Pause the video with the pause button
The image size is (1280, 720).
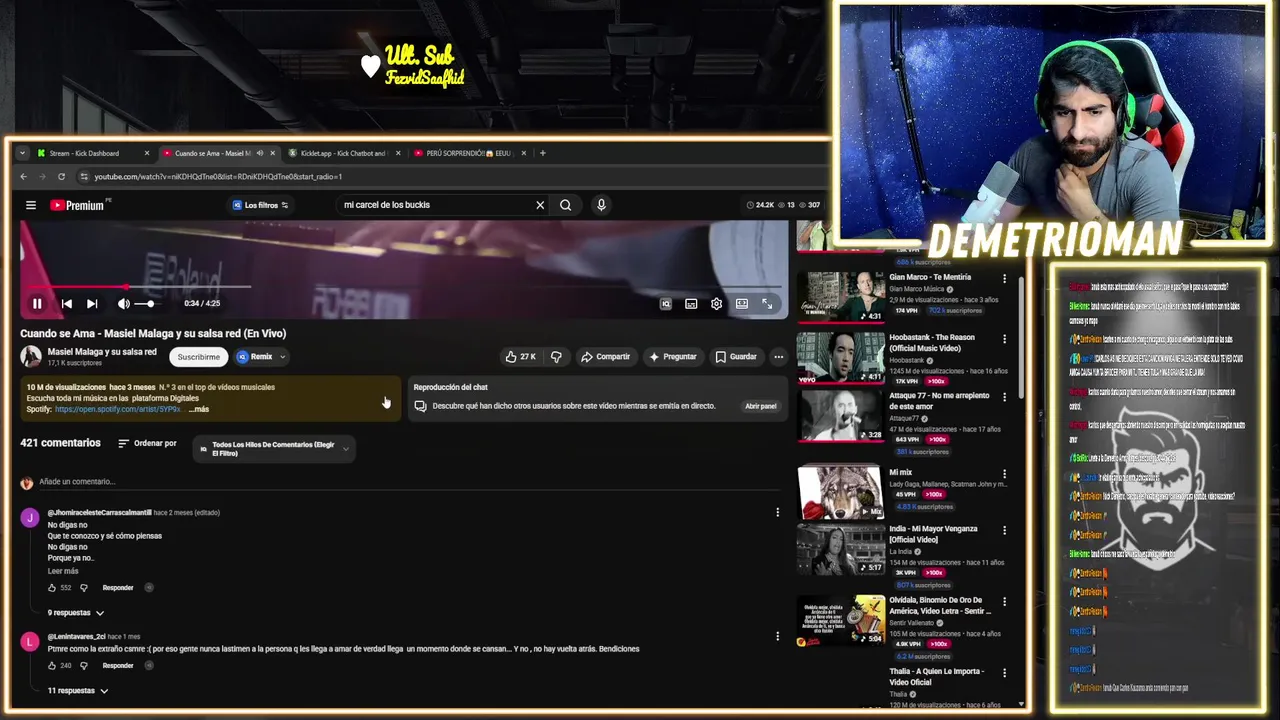coord(37,304)
